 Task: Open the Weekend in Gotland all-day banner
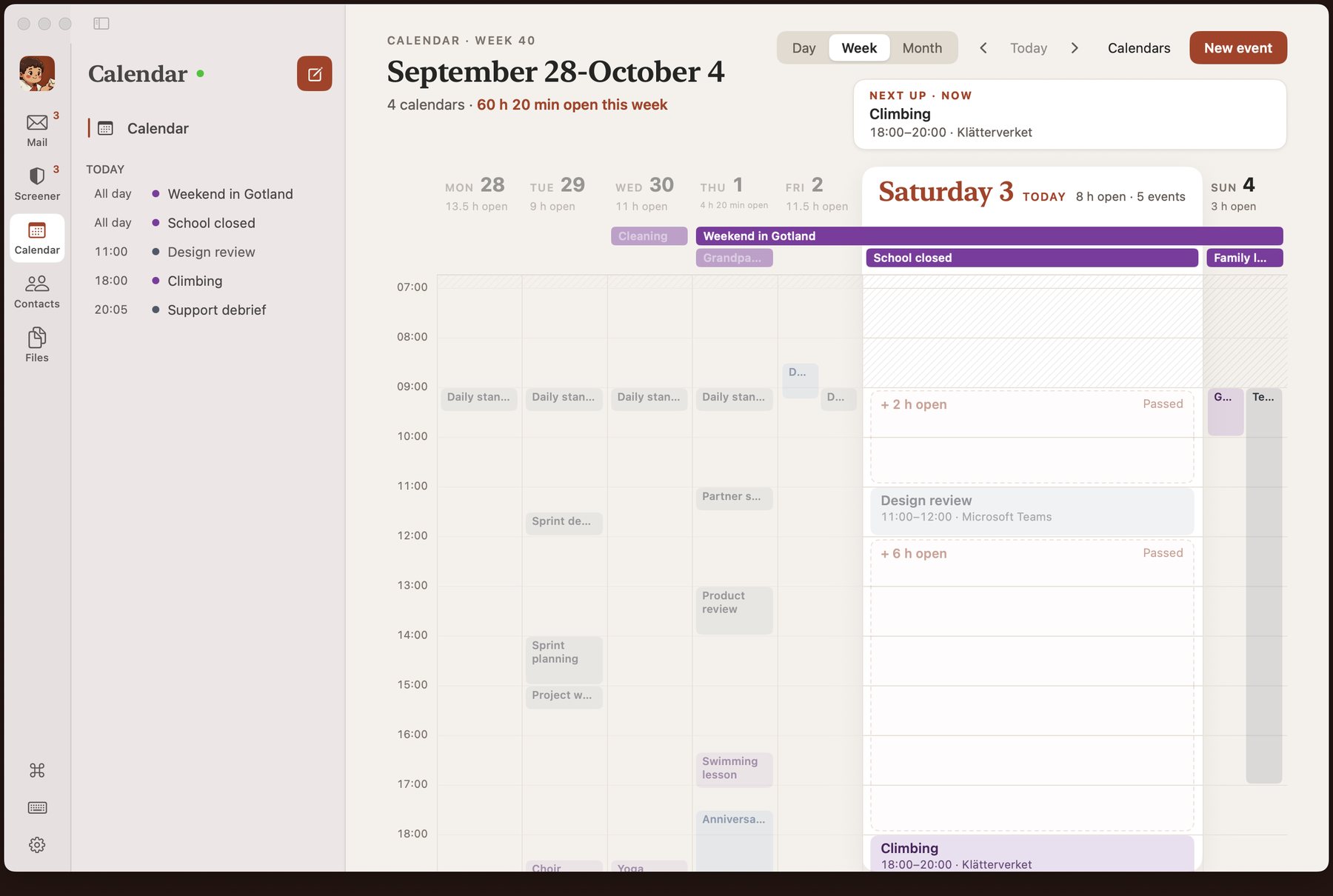(989, 236)
